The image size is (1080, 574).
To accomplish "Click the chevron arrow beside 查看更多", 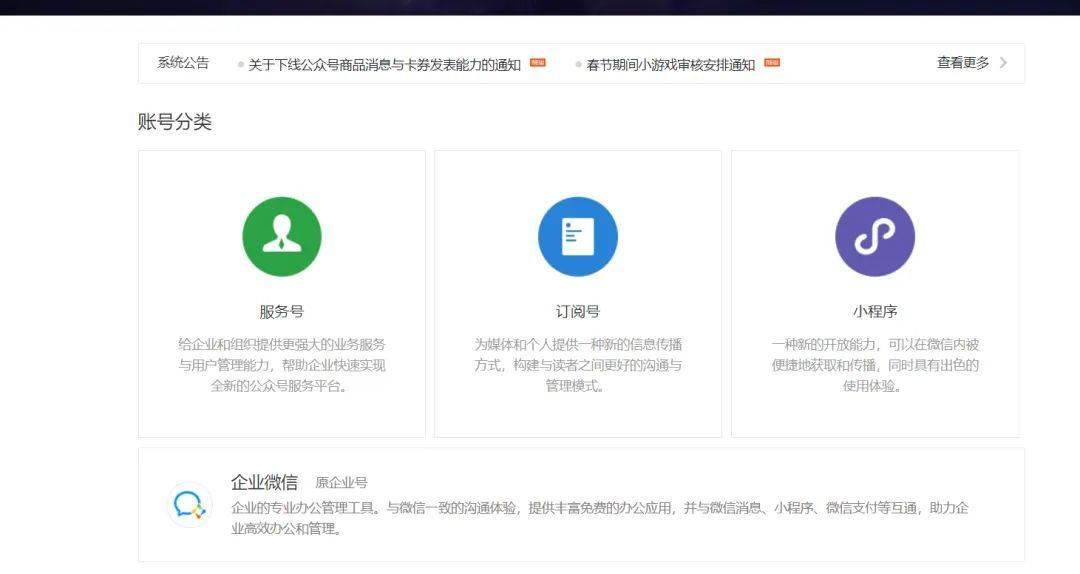I will (1003, 63).
